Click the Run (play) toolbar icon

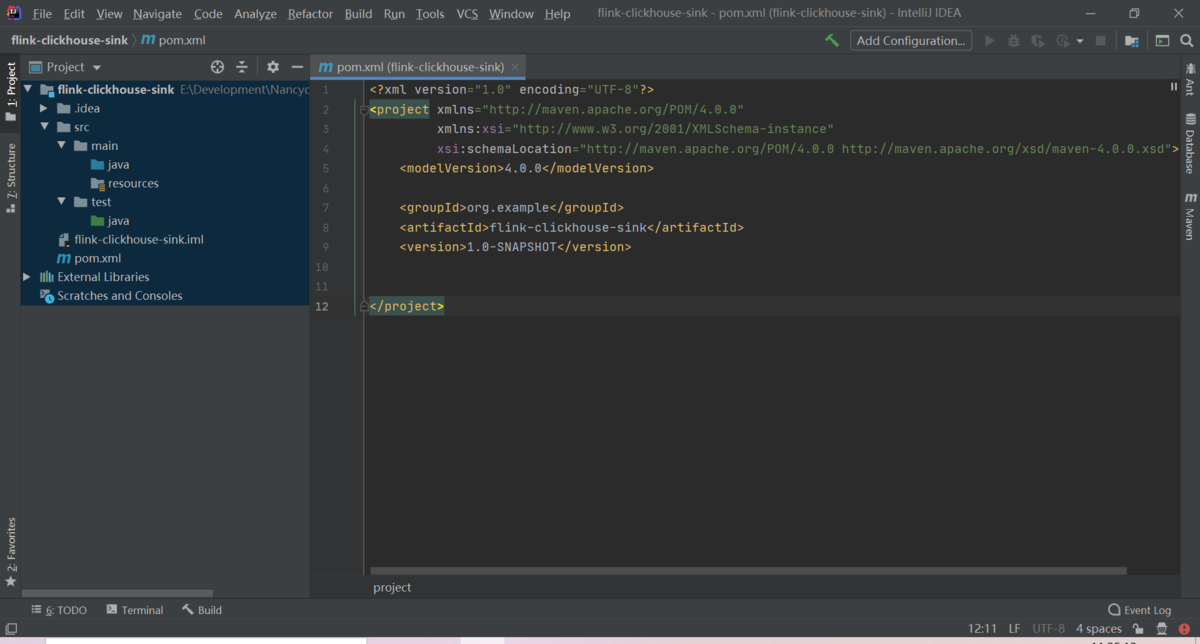(x=990, y=41)
